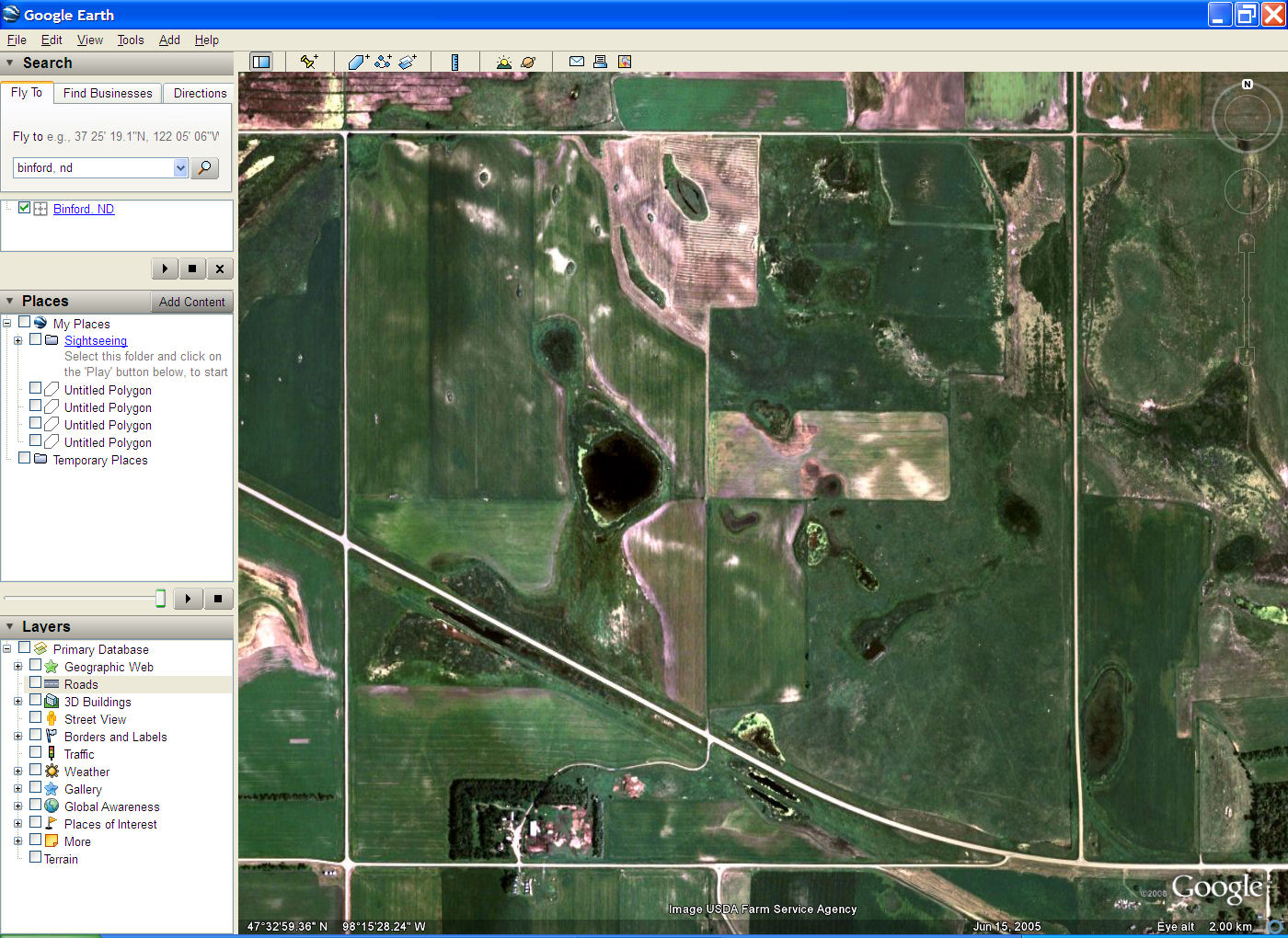Turn on the 3D Buildings layer
The height and width of the screenshot is (938, 1288).
(x=36, y=701)
